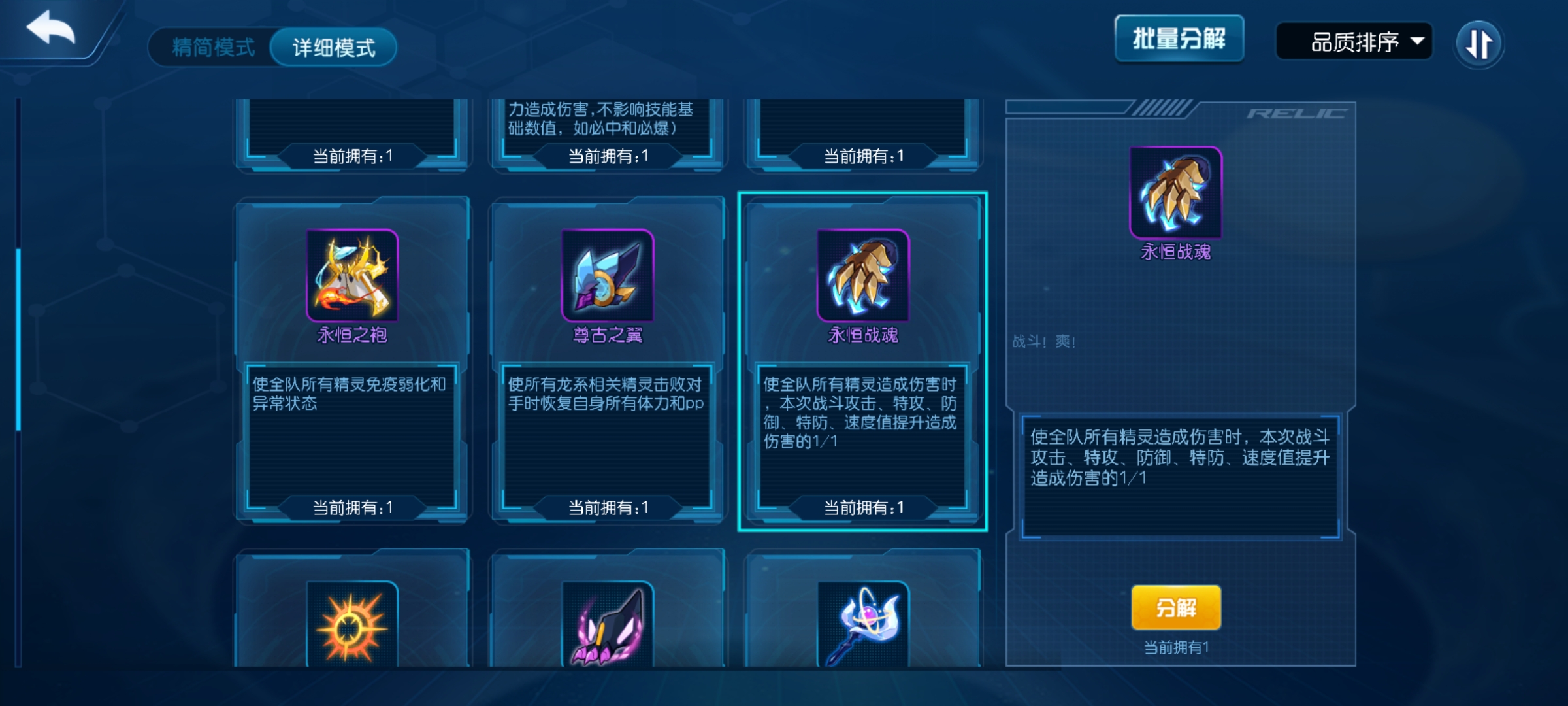The image size is (1568, 706).
Task: Click the orange sun relic icon
Action: (x=352, y=624)
